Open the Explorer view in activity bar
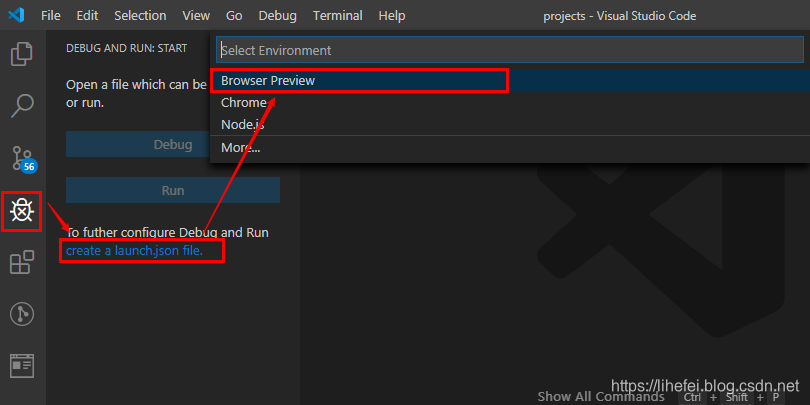810x405 pixels. [x=22, y=54]
